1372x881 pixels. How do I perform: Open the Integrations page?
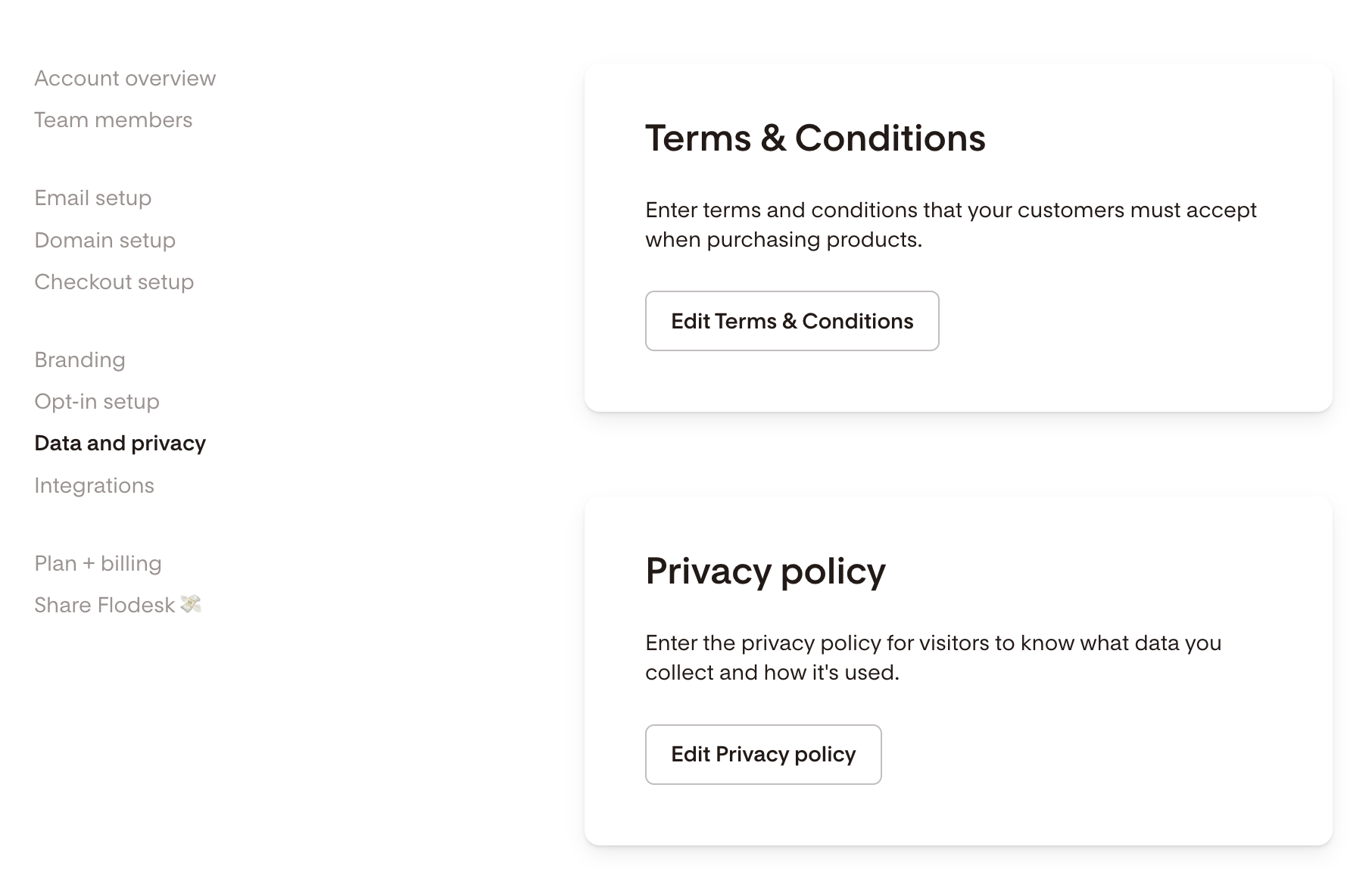[x=95, y=486]
